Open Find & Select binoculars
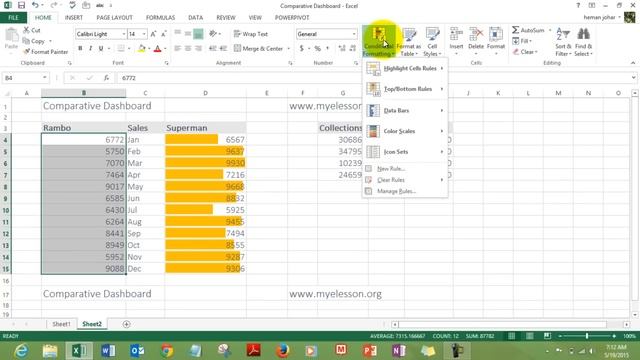 [x=583, y=42]
